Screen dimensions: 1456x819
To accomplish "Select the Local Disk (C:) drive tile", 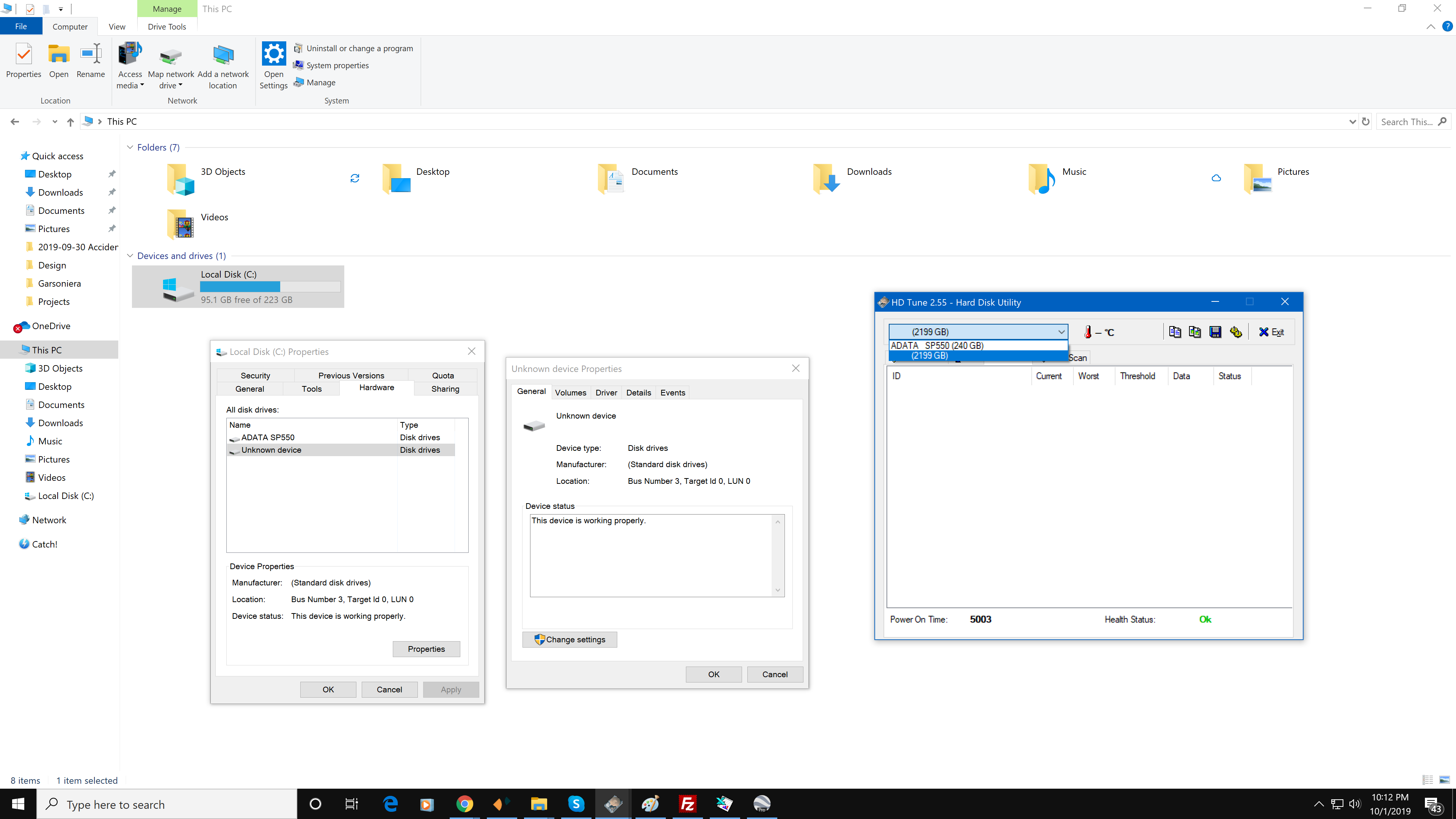I will (x=238, y=287).
